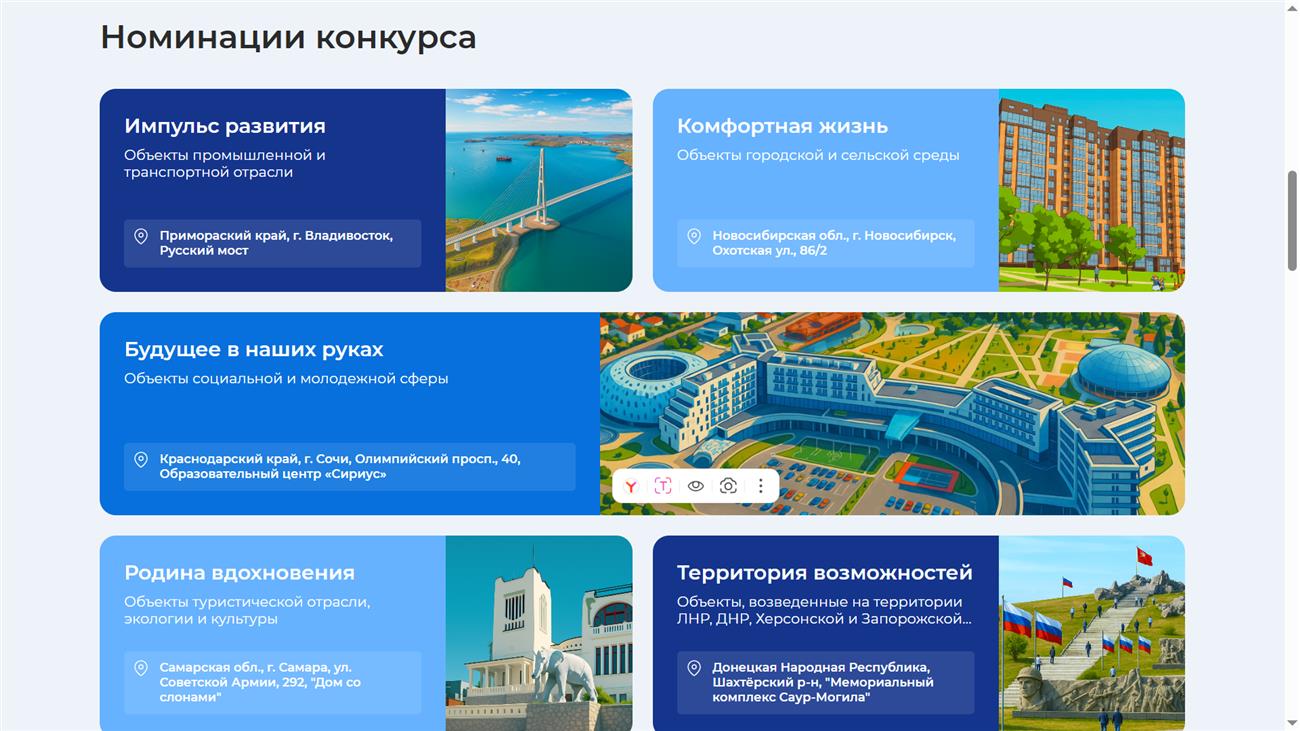
Task: Click the camera screenshot icon on image
Action: (728, 486)
